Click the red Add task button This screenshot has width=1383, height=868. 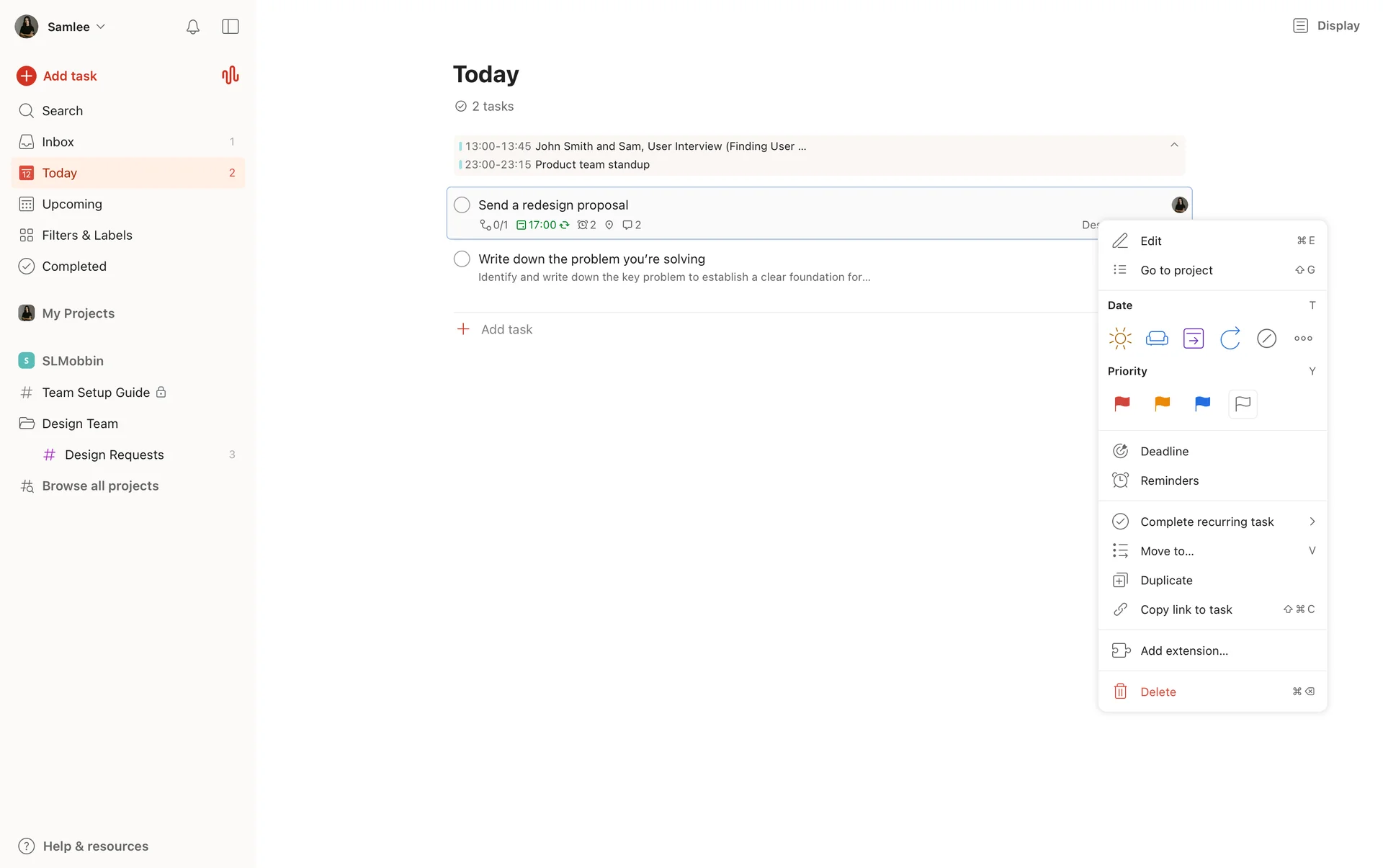tap(57, 76)
